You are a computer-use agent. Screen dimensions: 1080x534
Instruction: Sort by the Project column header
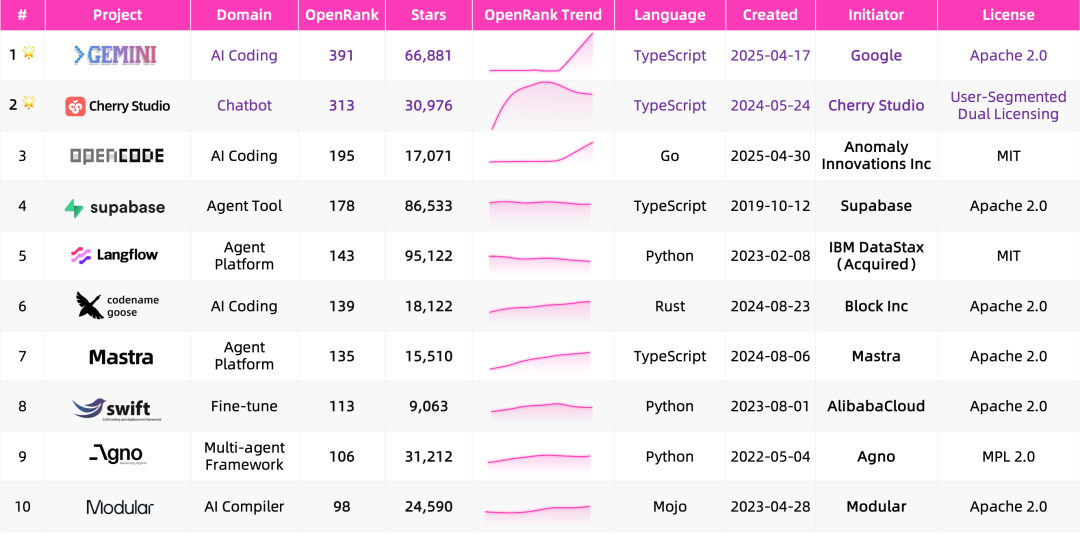click(x=118, y=14)
